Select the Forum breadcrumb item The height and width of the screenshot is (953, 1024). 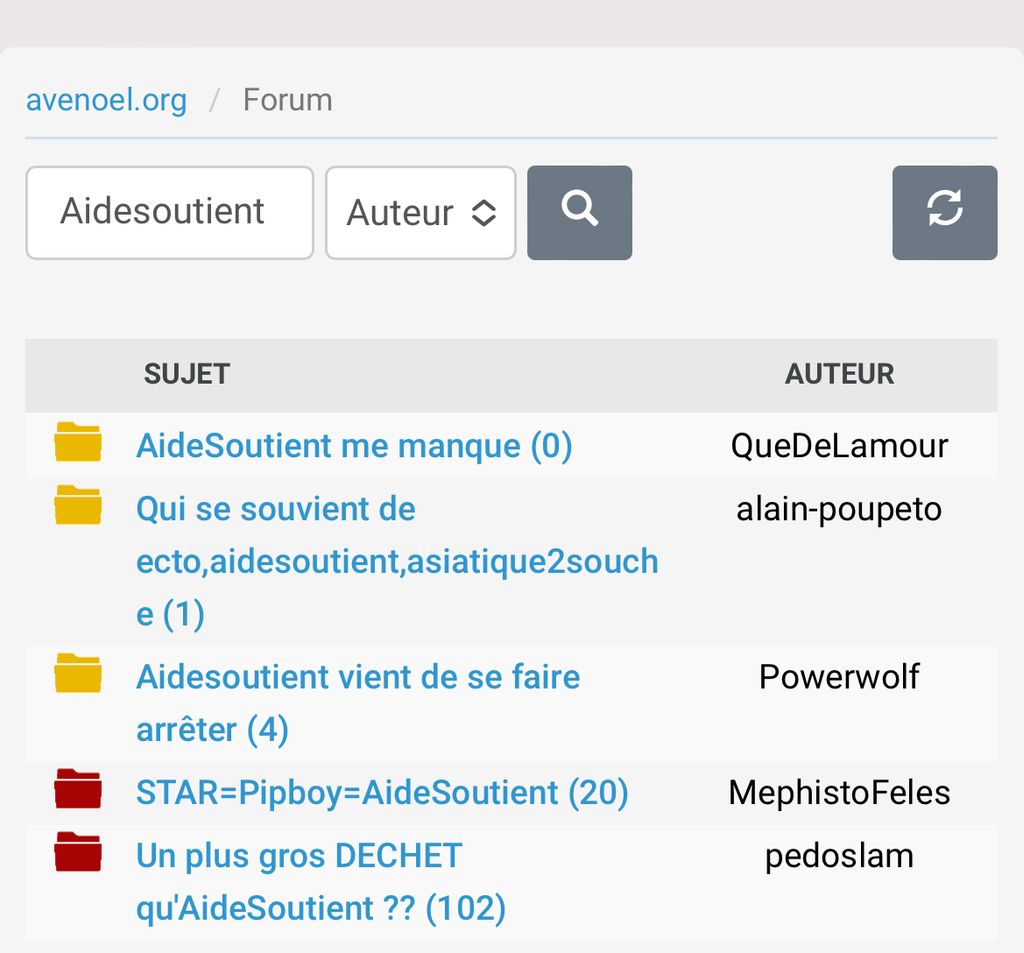(287, 100)
